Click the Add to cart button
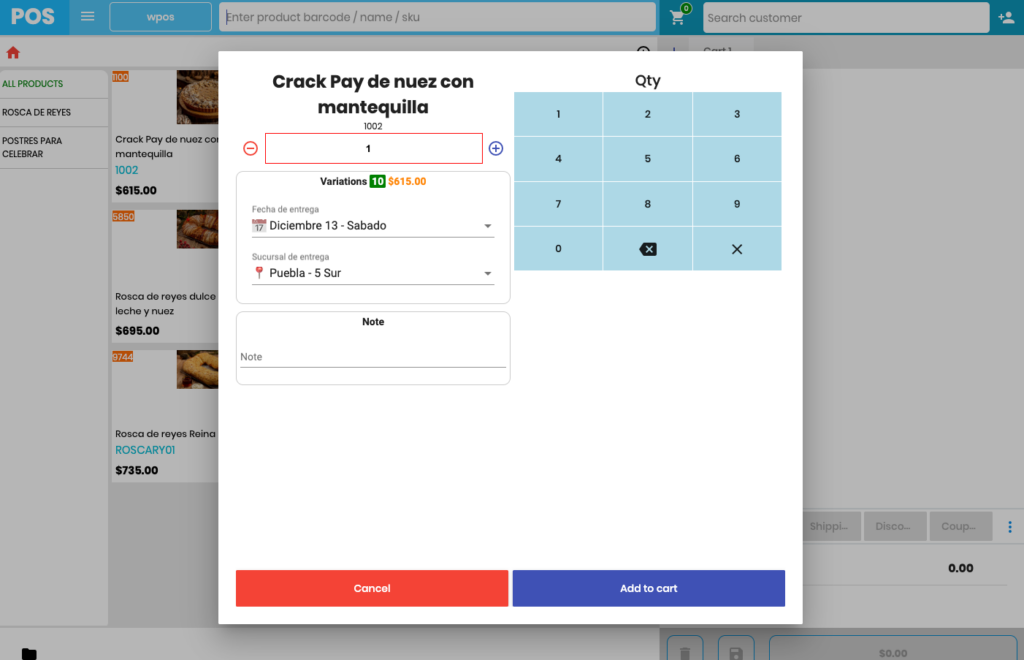Image resolution: width=1024 pixels, height=660 pixels. coord(648,588)
